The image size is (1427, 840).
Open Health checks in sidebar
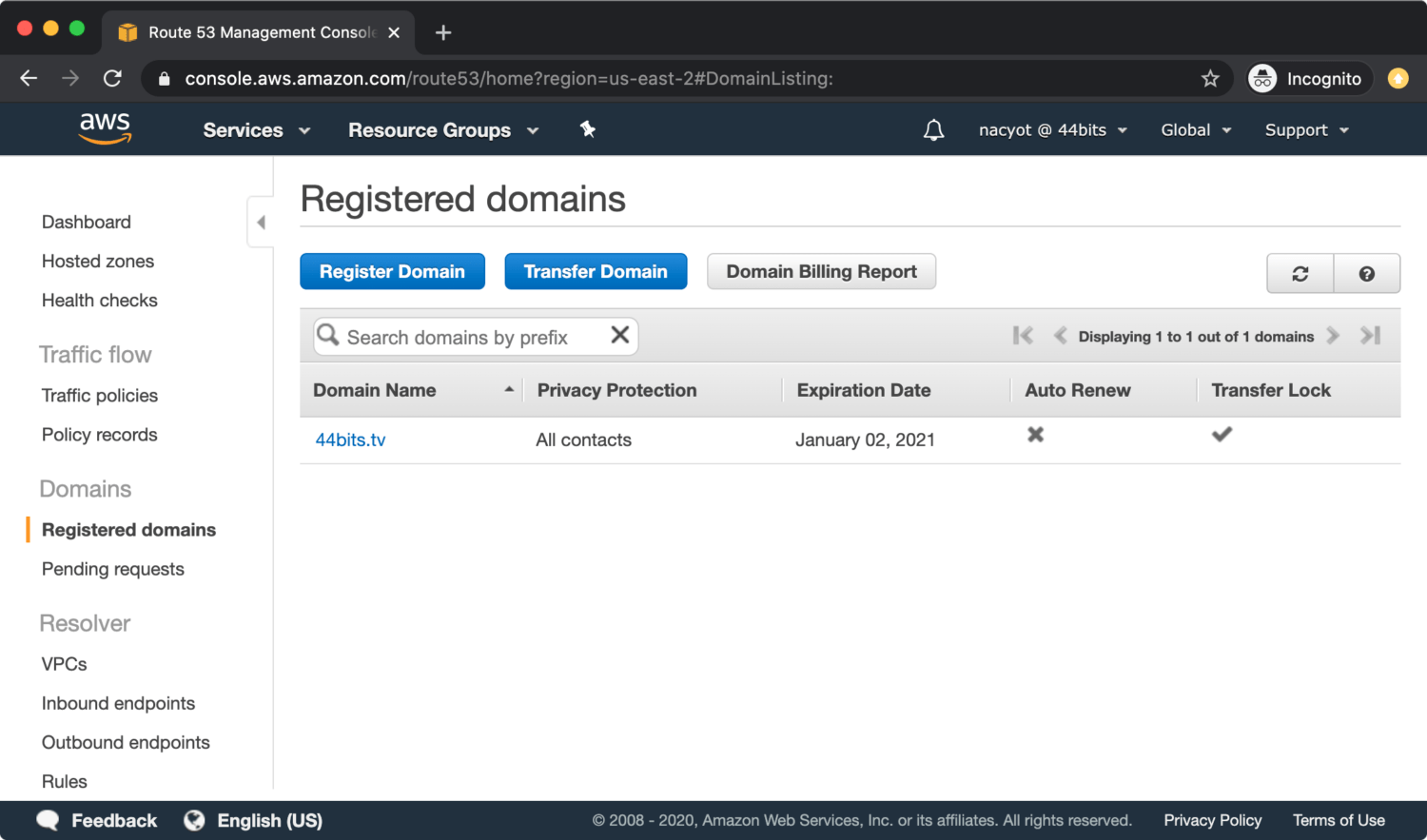point(100,300)
